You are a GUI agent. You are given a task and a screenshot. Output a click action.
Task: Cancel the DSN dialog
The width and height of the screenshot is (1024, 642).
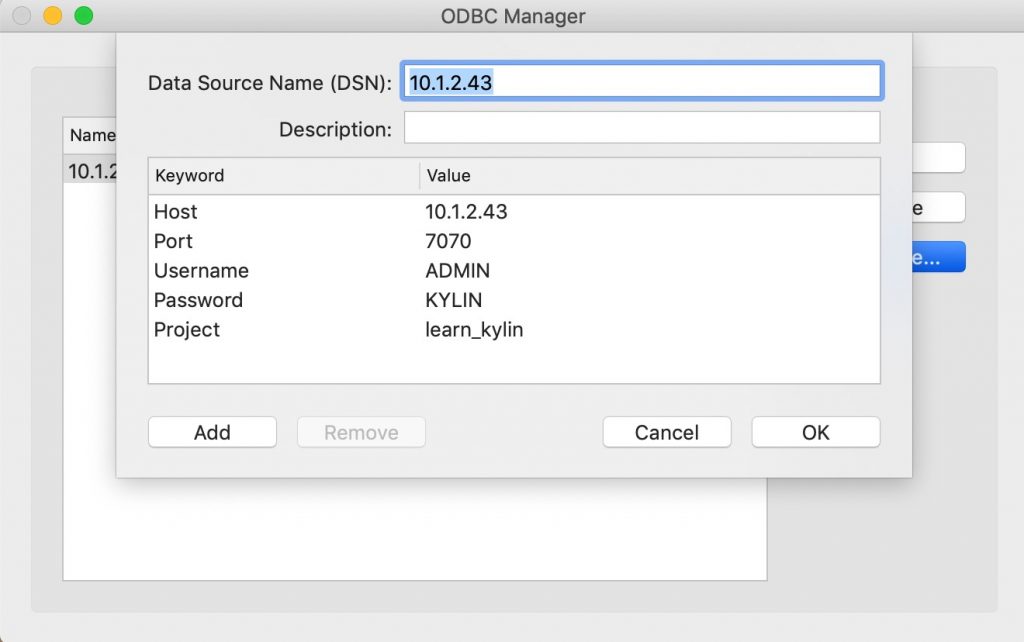pyautogui.click(x=666, y=432)
